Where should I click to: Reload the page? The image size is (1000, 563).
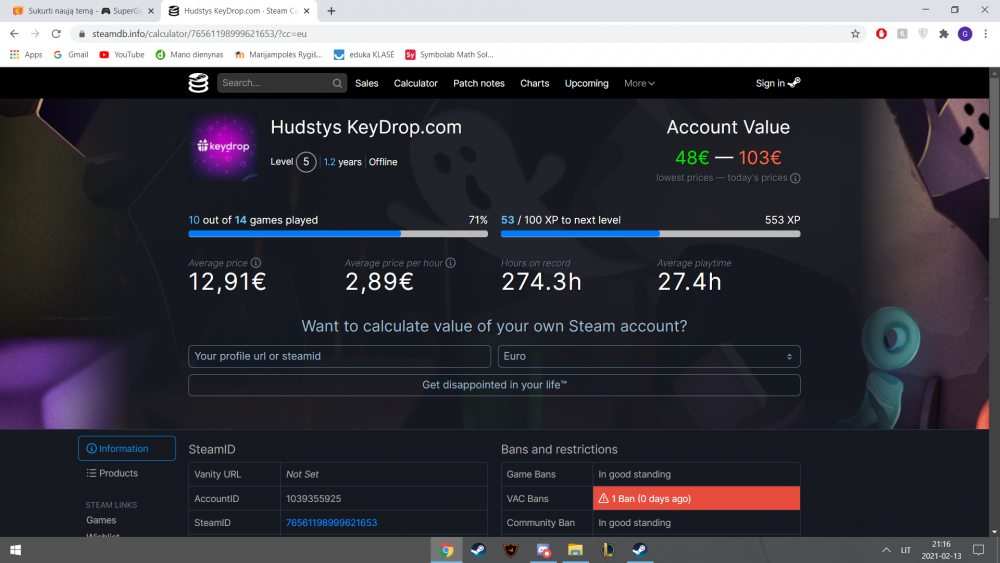tap(56, 34)
